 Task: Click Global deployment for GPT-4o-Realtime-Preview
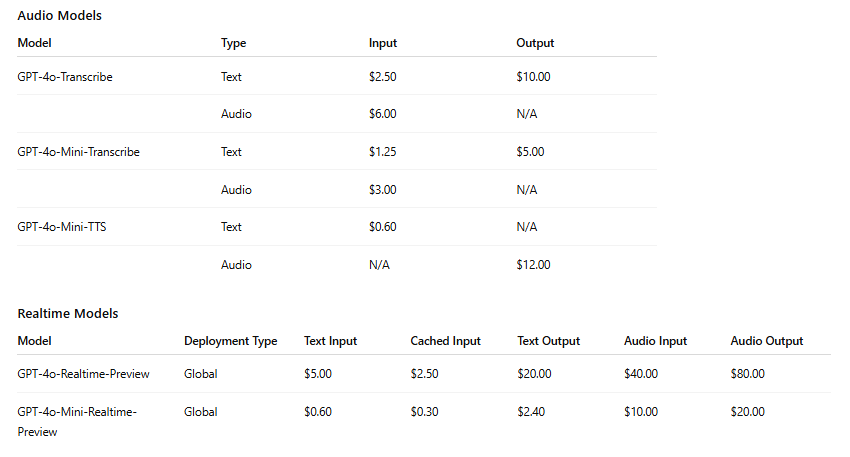click(x=201, y=374)
